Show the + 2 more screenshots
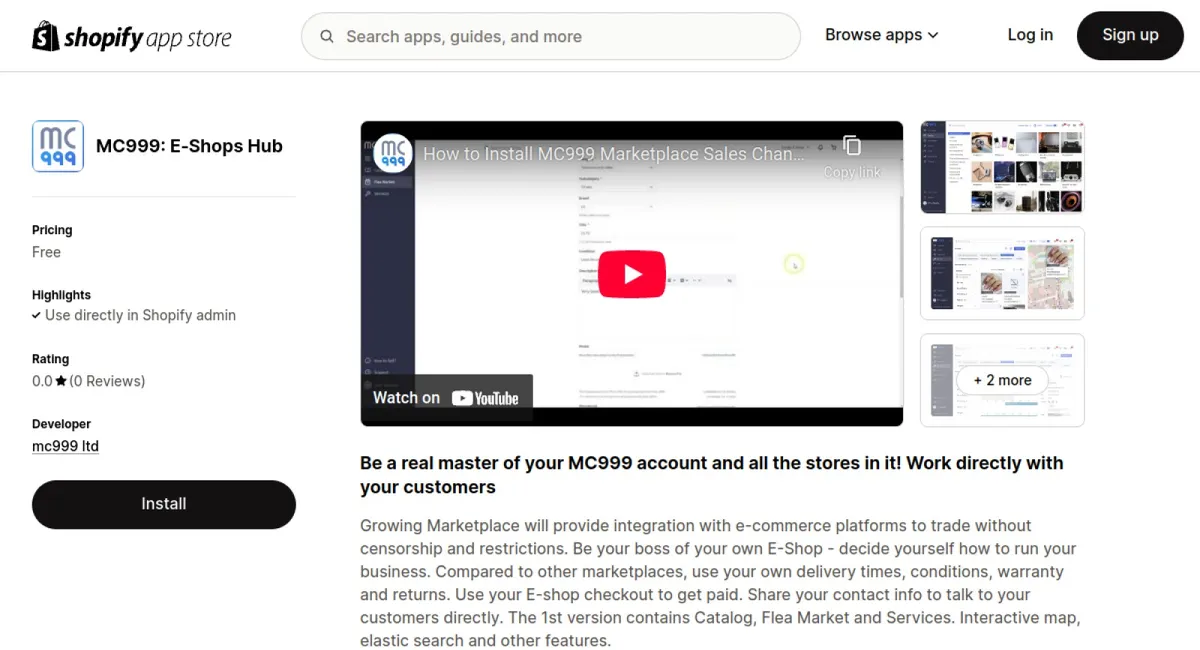1200x650 pixels. pyautogui.click(x=1002, y=380)
